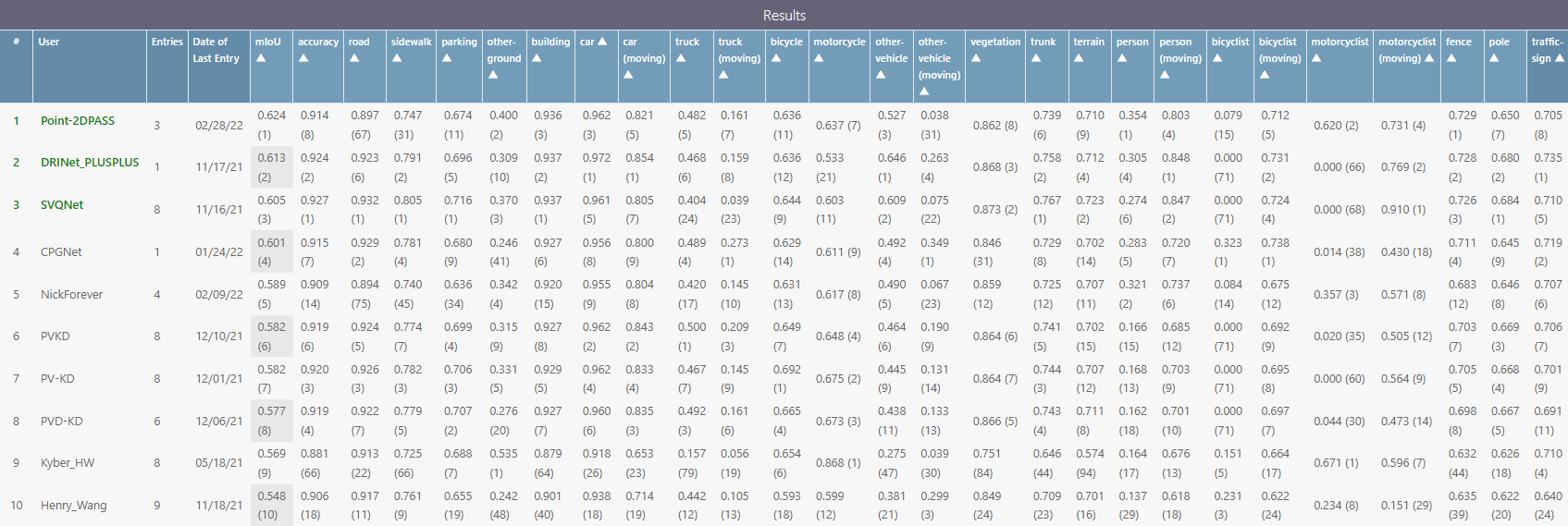Click the motorcyclist (moving) sort arrow
The image size is (1568, 526).
pos(1429,58)
